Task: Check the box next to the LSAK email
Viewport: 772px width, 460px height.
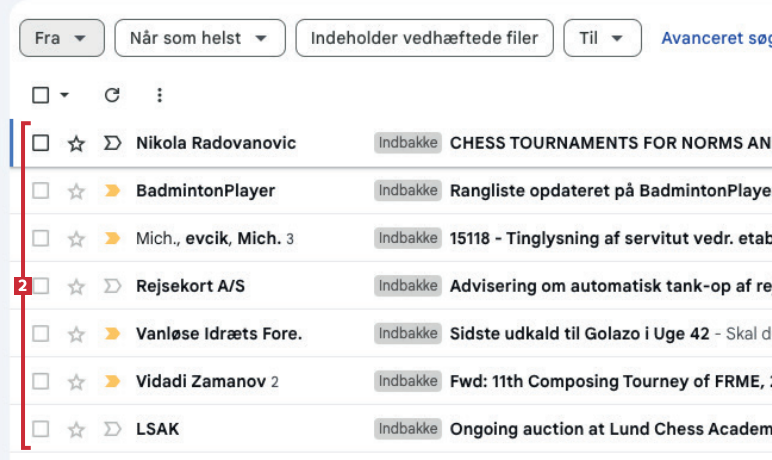Action: coord(41,430)
